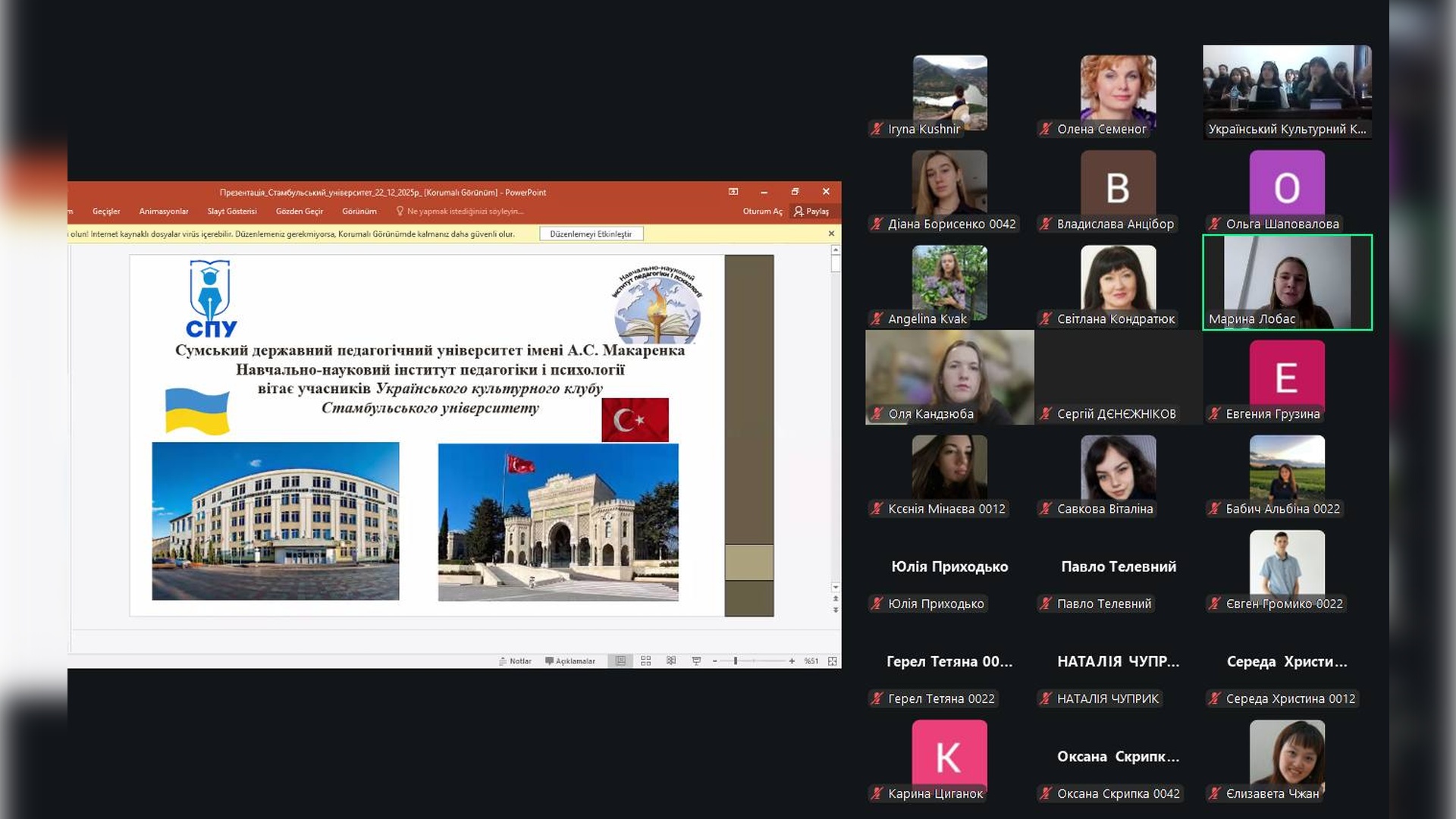Viewport: 1456px width, 819px height.
Task: Open the Geçişler ribbon tab
Action: (106, 212)
